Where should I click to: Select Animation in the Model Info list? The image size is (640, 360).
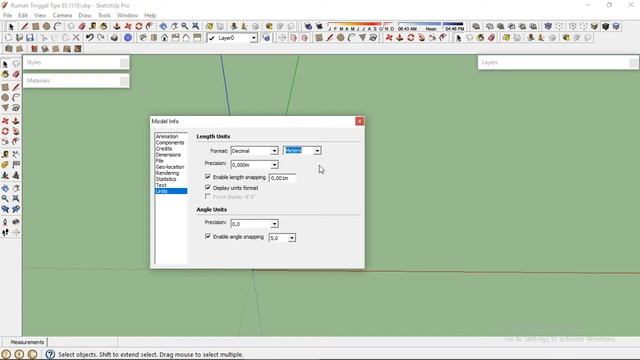(167, 136)
